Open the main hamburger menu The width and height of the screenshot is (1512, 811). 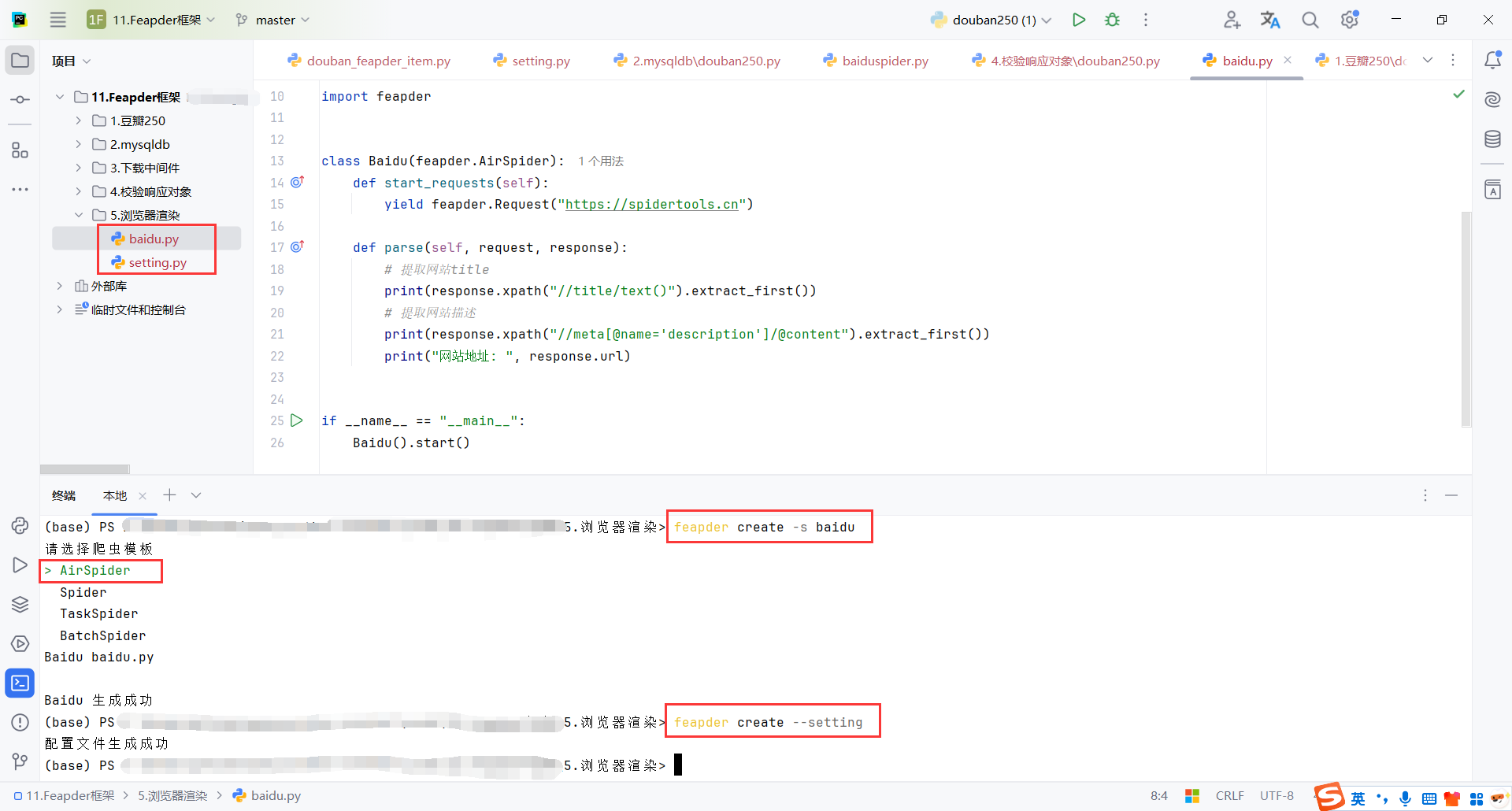point(57,20)
